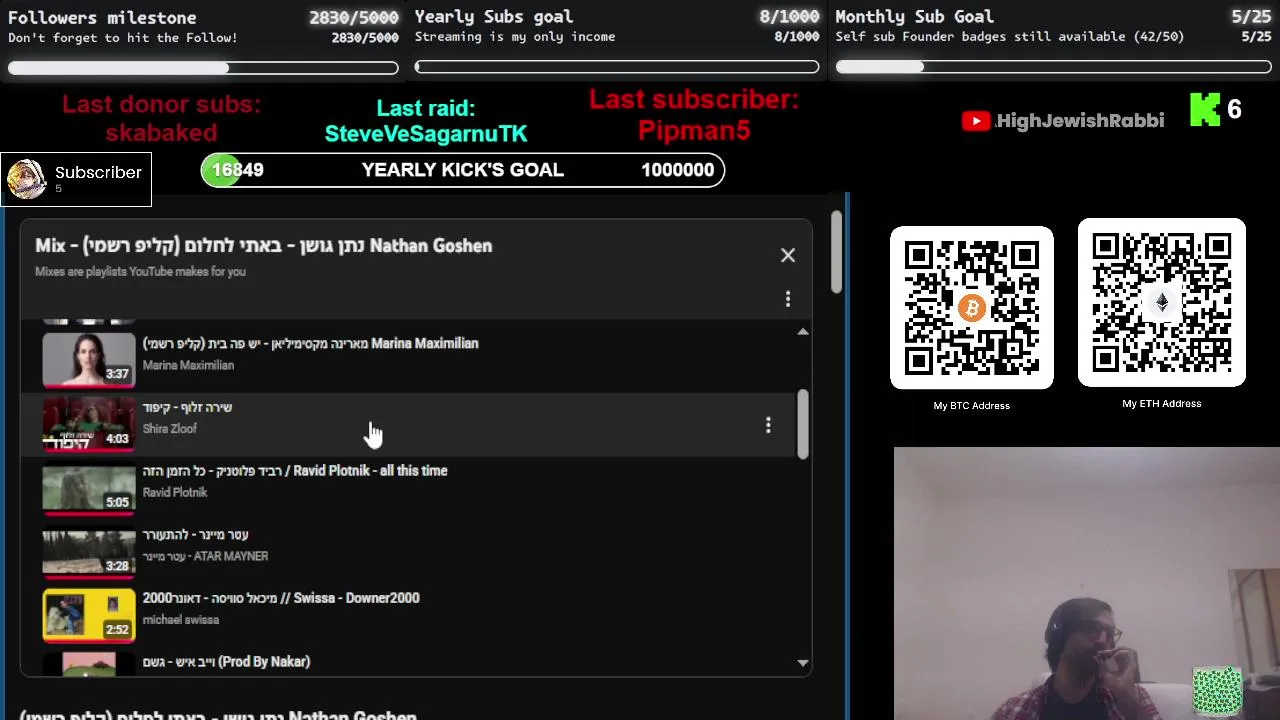The width and height of the screenshot is (1280, 720).
Task: Click the Mix Nathan Goshen playlist title
Action: [264, 246]
